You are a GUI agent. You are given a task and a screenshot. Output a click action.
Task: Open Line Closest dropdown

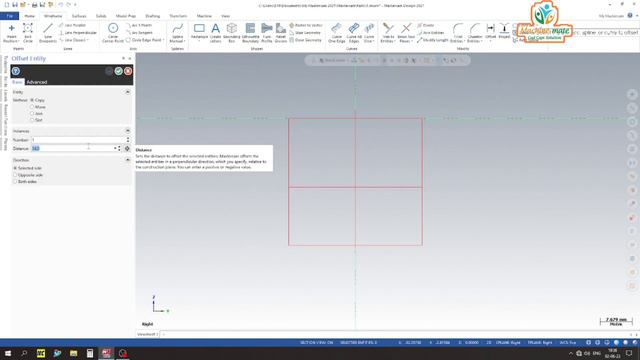click(x=88, y=40)
